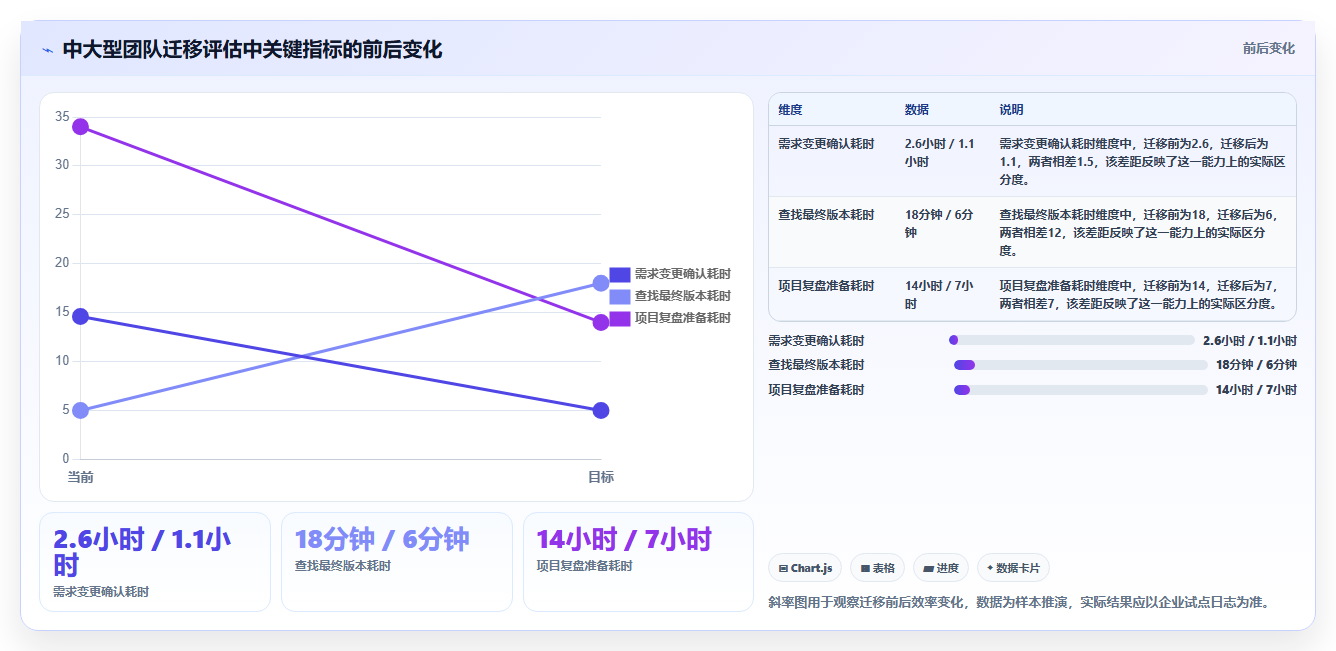Select the 2.6小时 / 1.1小时 data card

[x=155, y=562]
